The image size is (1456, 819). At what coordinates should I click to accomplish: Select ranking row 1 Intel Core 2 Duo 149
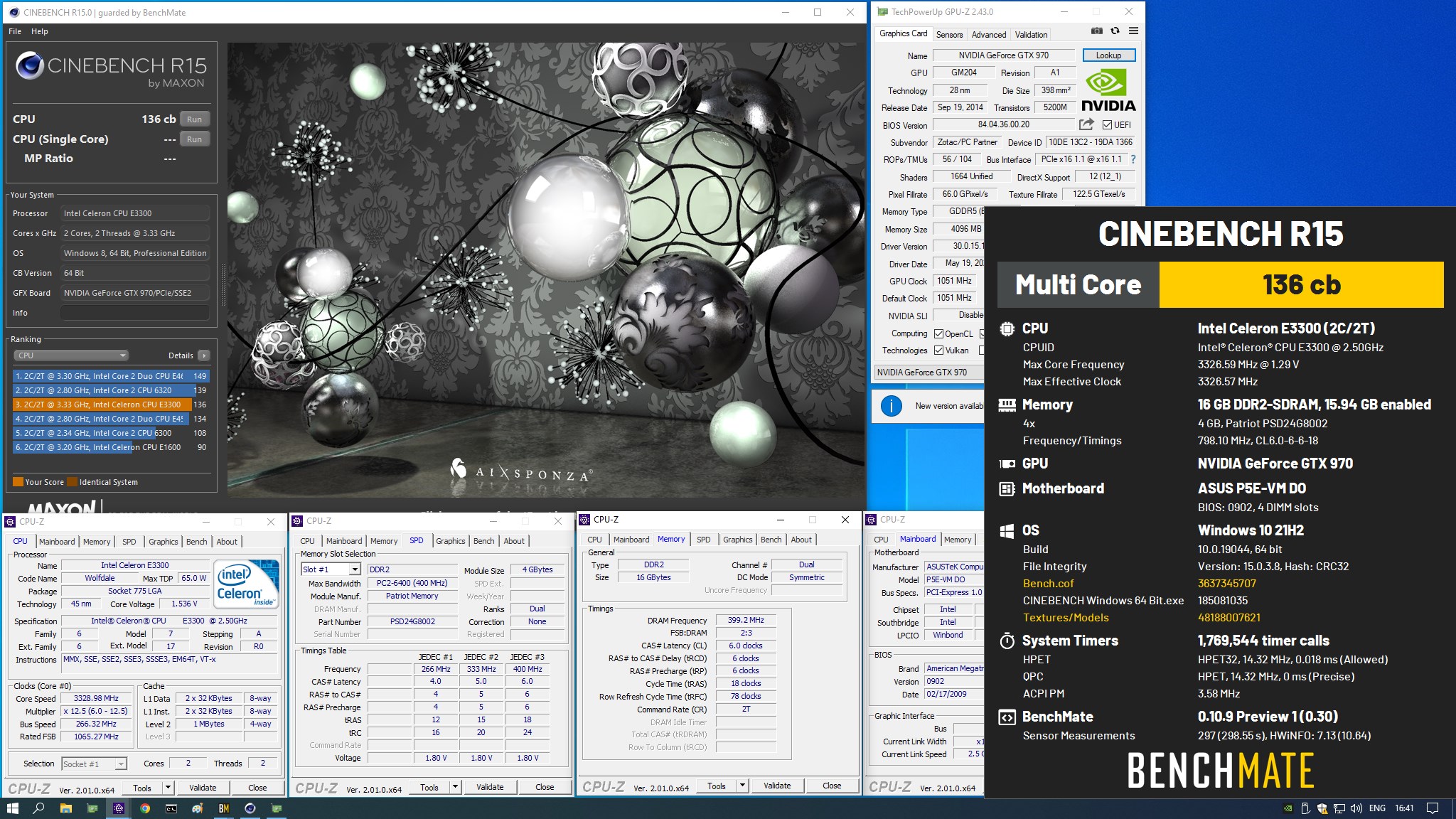click(111, 376)
